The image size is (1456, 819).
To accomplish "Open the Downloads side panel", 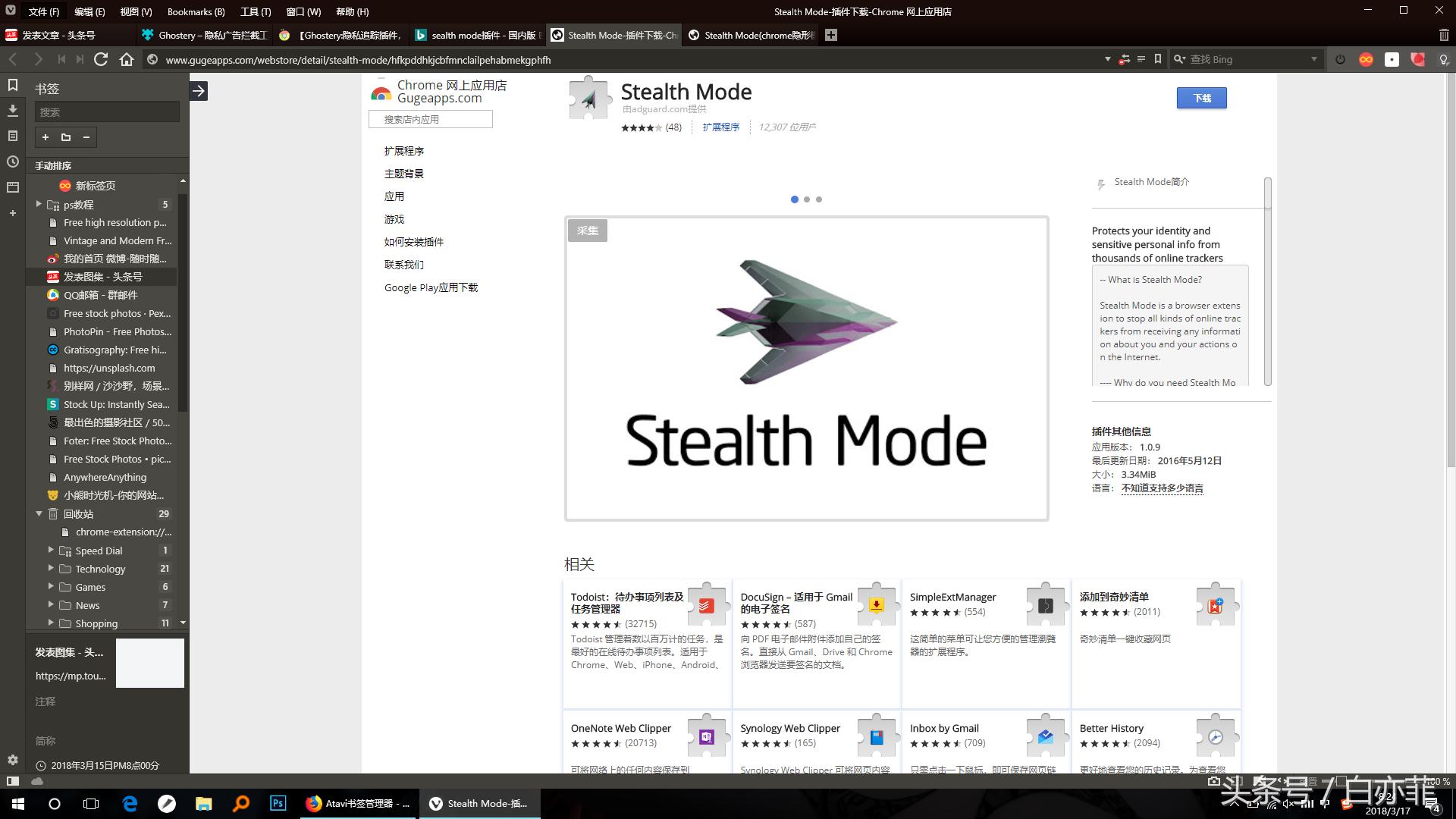I will click(x=12, y=111).
